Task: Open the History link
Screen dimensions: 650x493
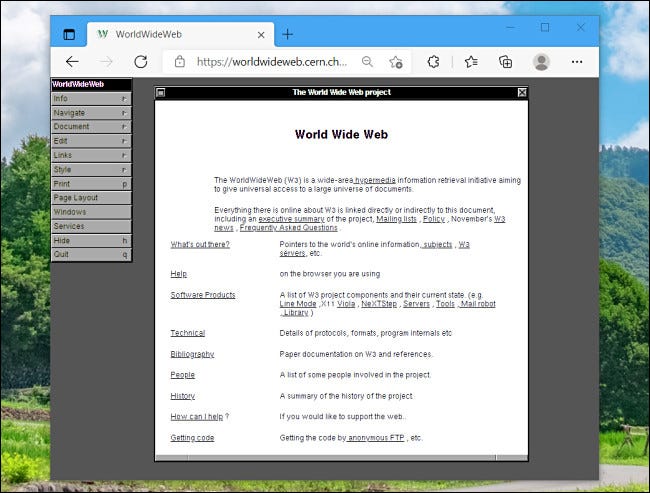Action: 182,396
